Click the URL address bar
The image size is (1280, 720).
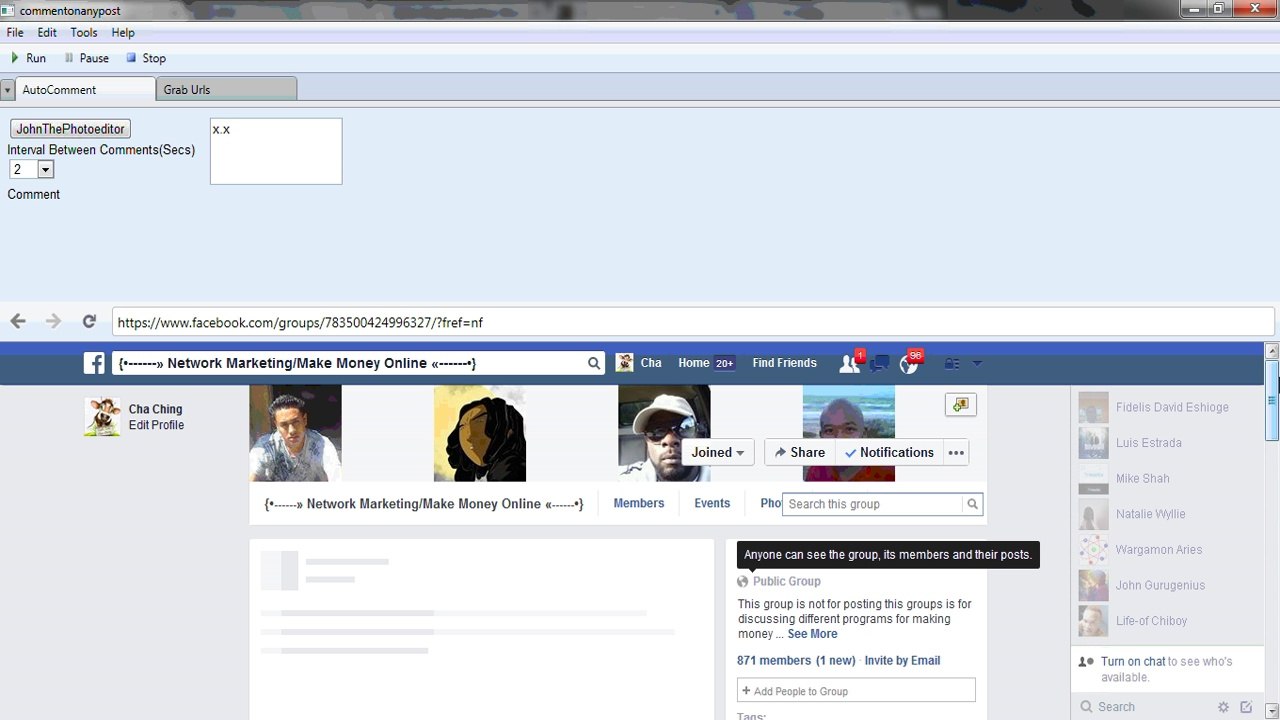pyautogui.click(x=693, y=322)
